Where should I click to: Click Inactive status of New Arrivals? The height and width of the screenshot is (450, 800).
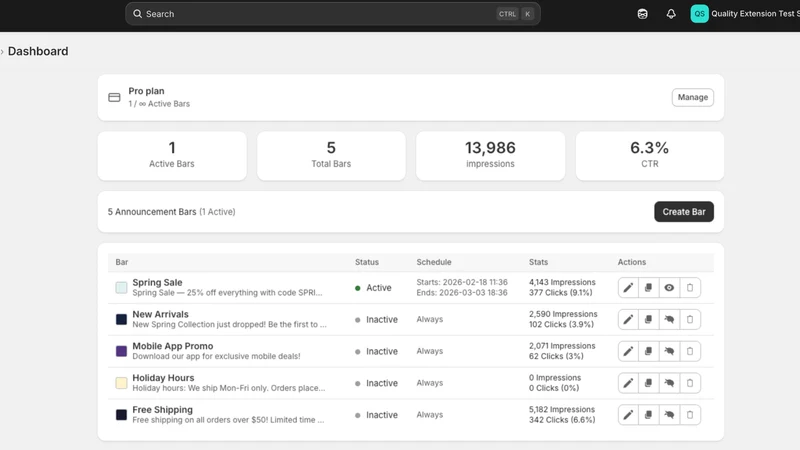point(377,319)
